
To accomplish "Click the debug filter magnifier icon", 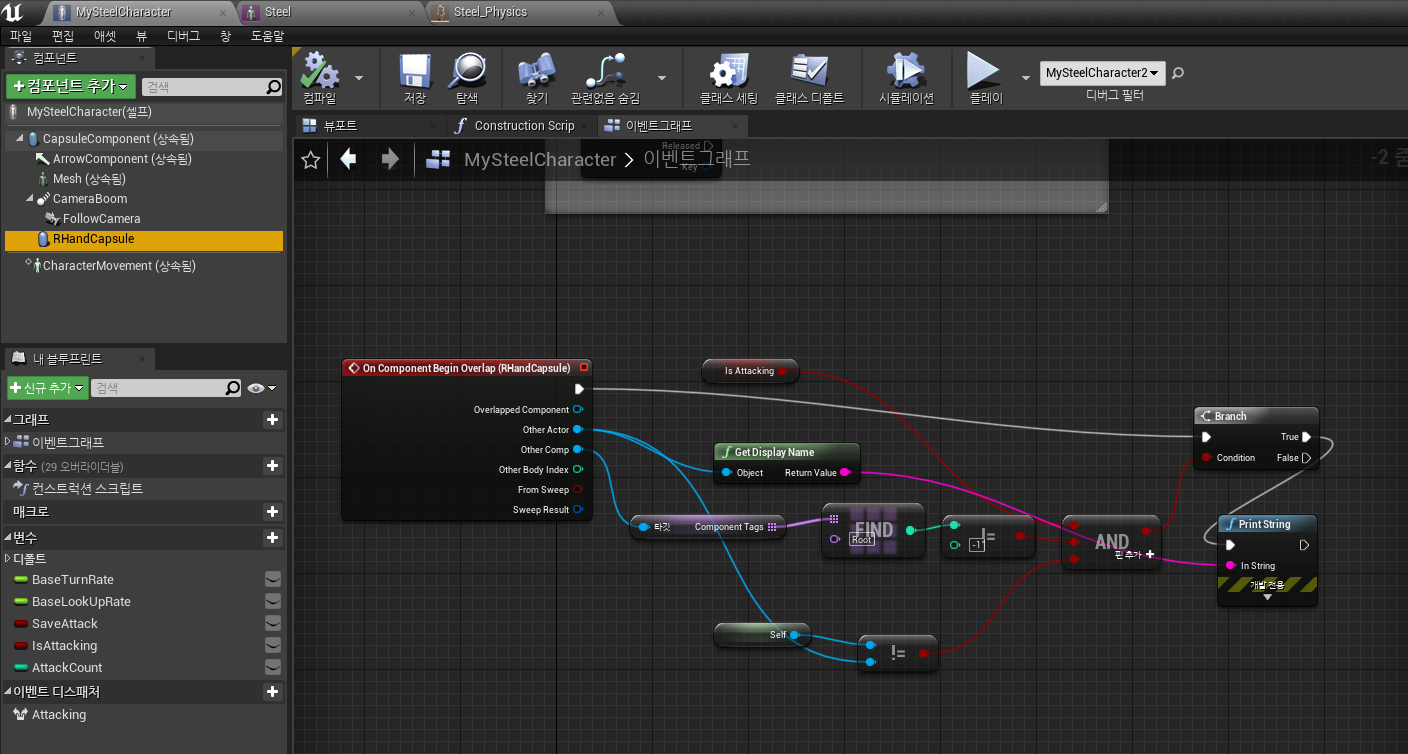I will pos(1178,73).
